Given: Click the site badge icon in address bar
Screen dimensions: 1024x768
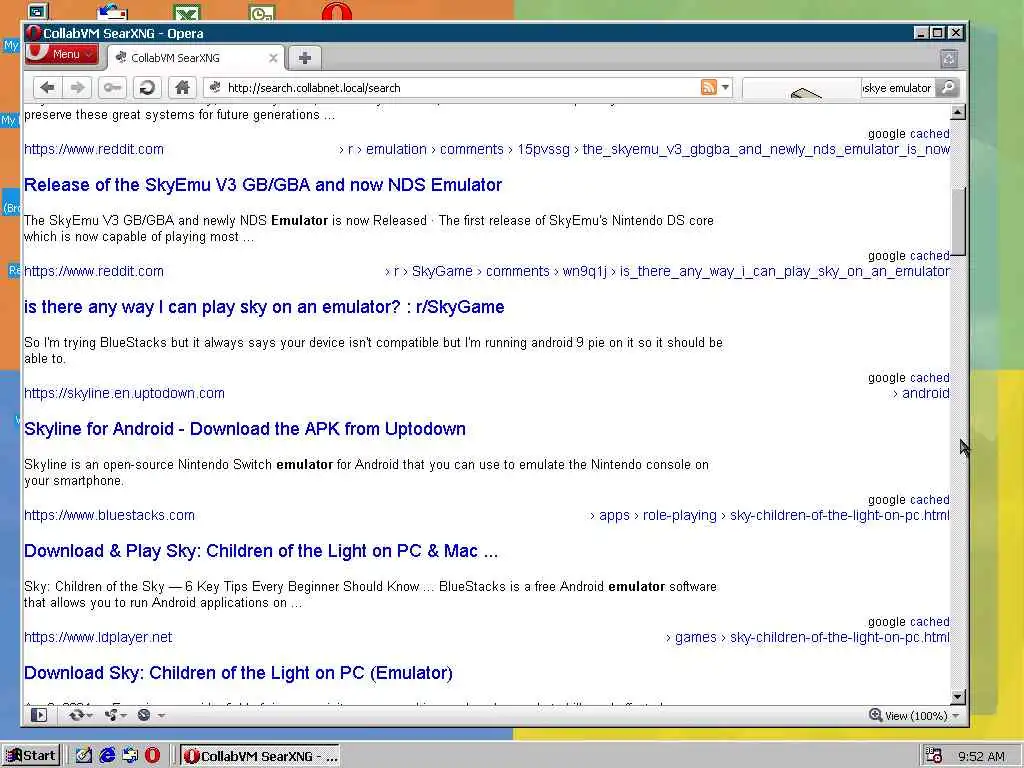Looking at the screenshot, I should pos(214,88).
